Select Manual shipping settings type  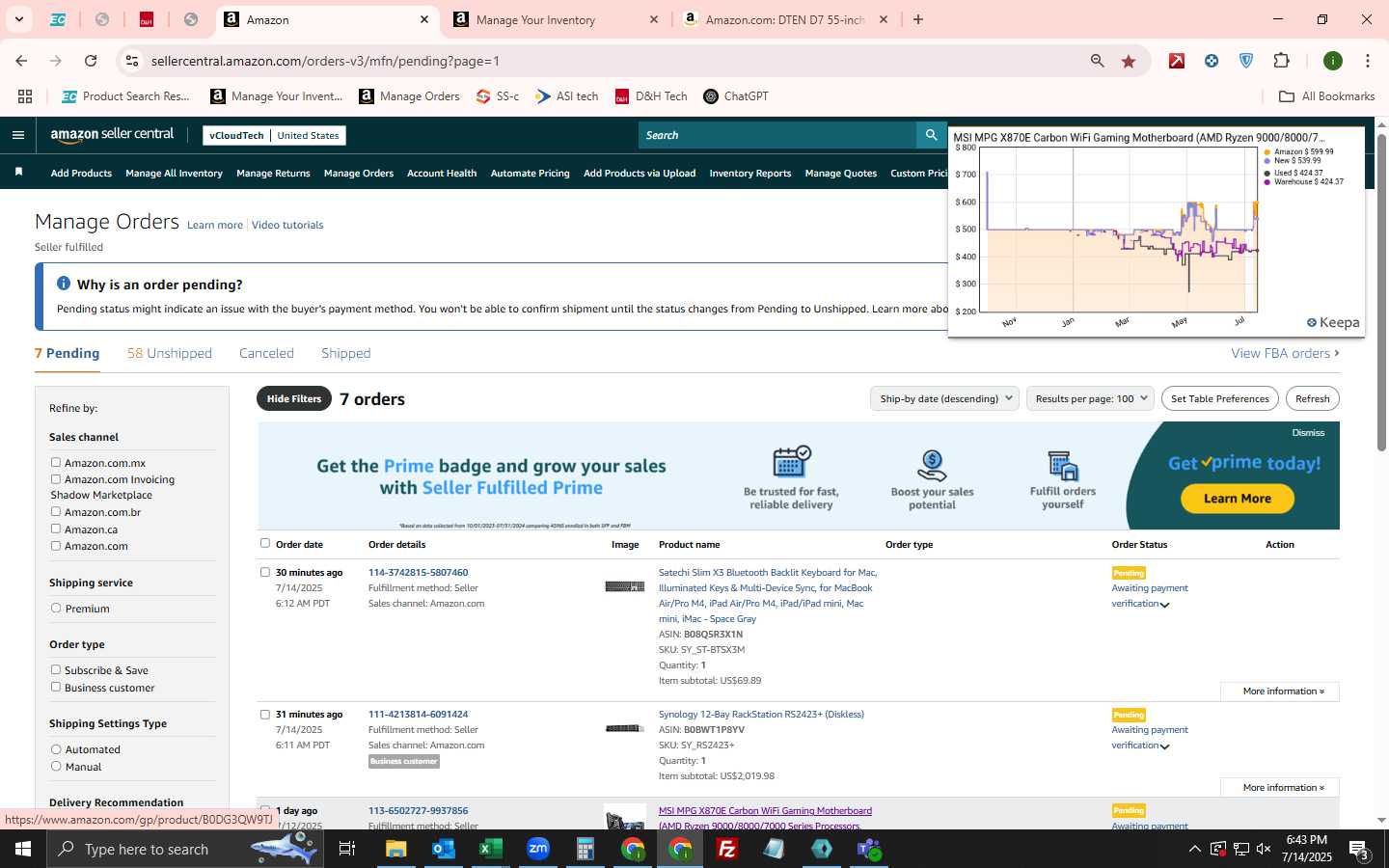click(x=56, y=767)
